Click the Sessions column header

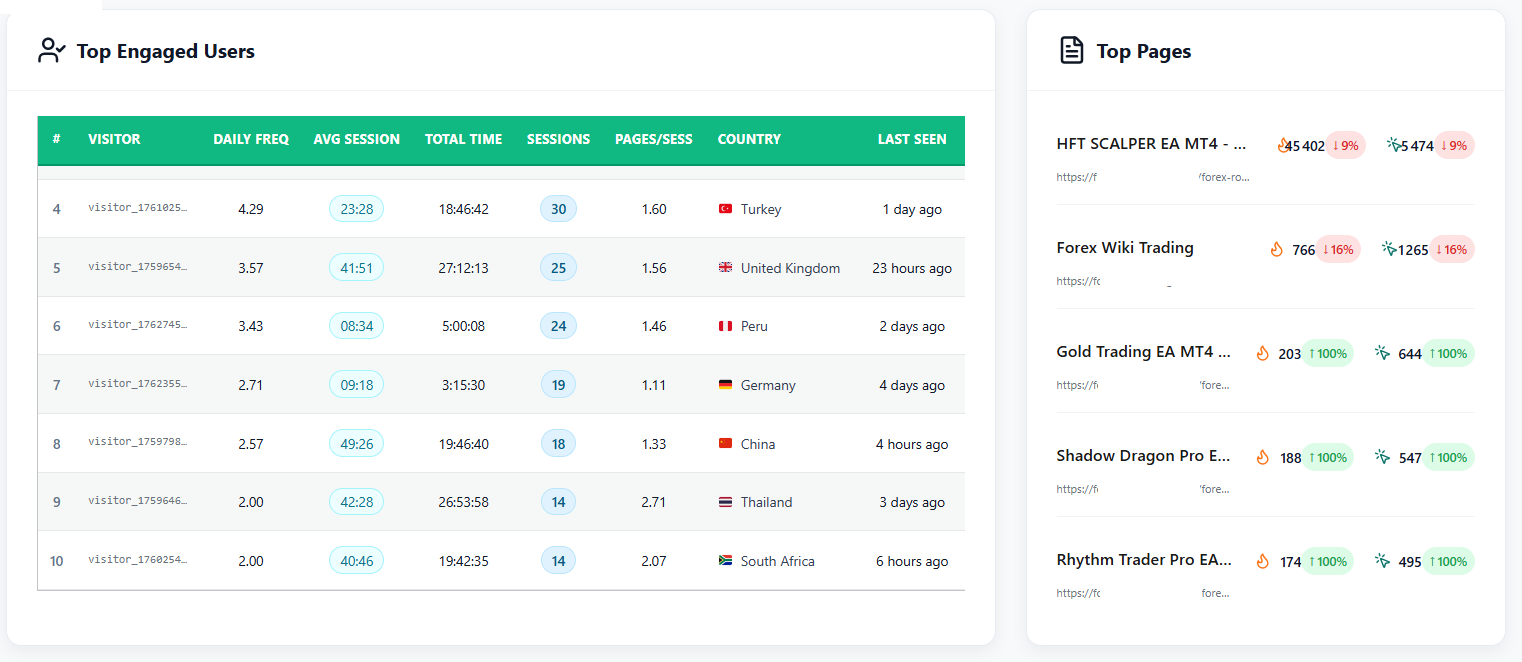(x=558, y=140)
